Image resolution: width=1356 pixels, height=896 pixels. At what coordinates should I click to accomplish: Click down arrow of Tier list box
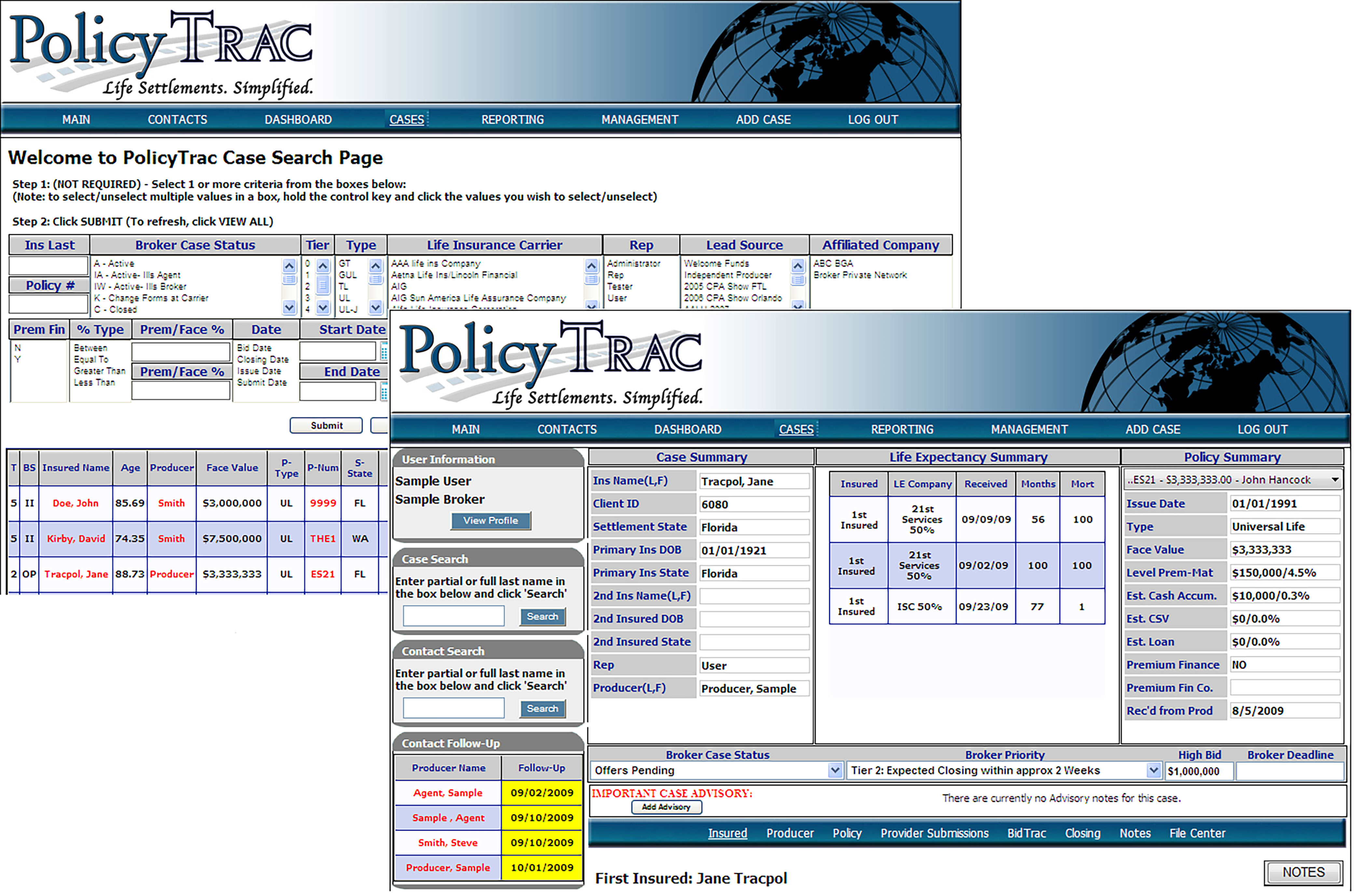click(323, 308)
